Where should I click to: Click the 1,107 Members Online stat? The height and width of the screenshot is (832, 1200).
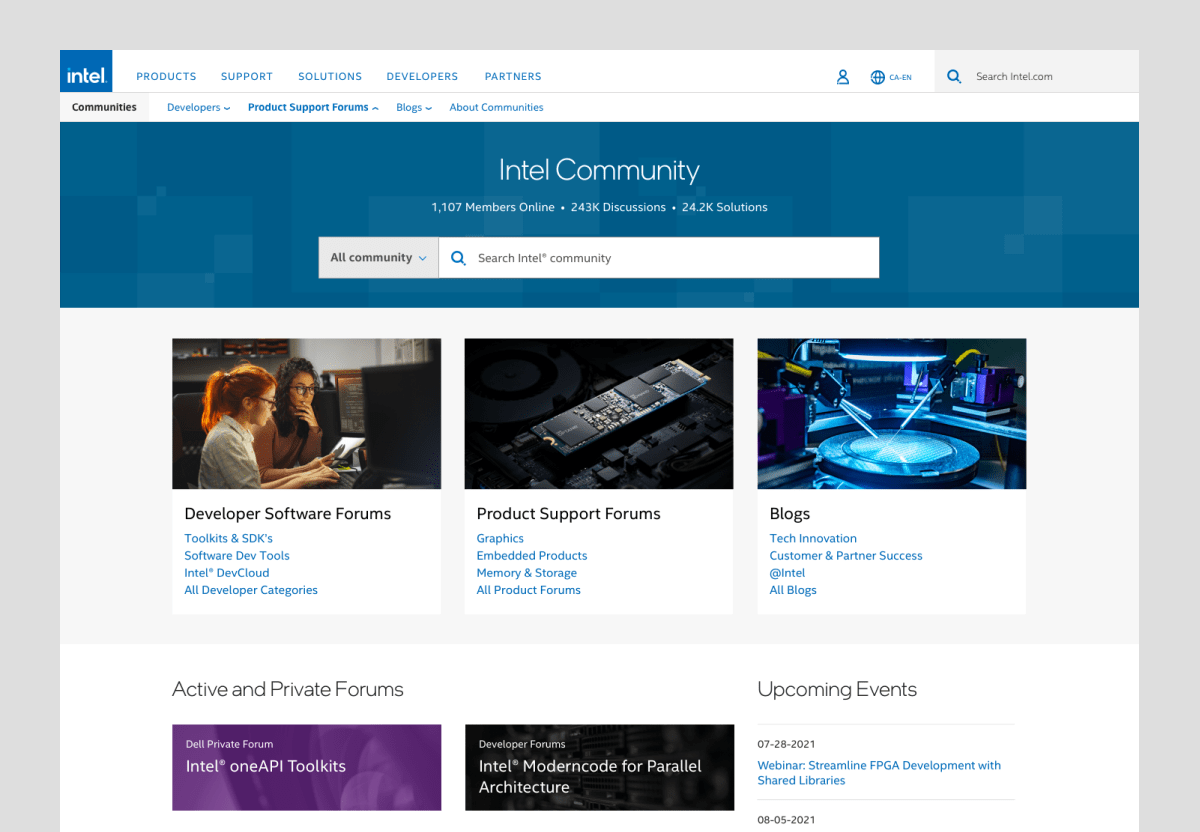point(493,207)
